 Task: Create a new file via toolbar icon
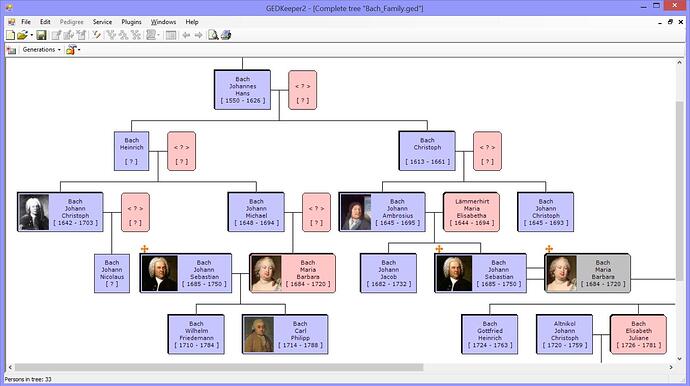[10, 35]
